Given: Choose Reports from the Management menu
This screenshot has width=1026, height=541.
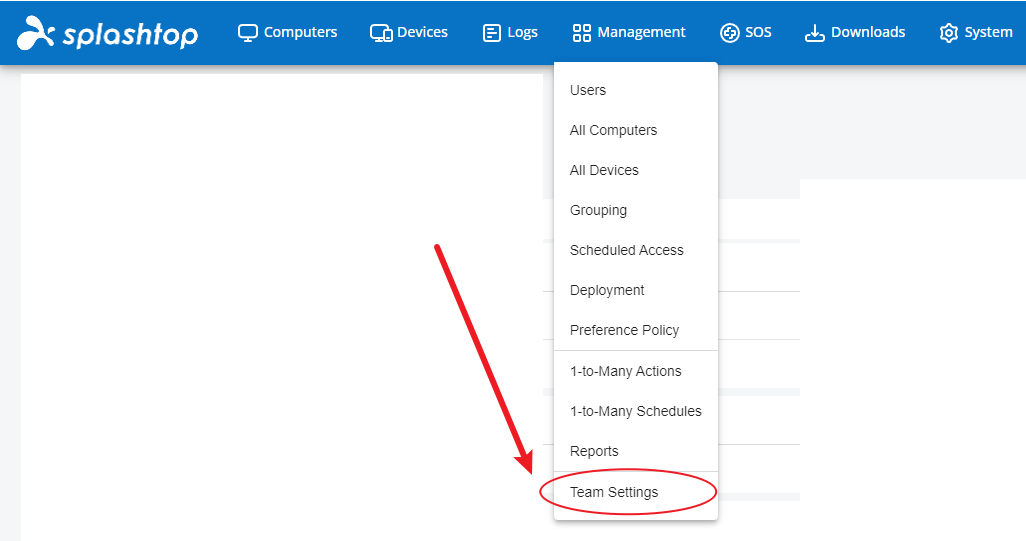Looking at the screenshot, I should (x=594, y=451).
